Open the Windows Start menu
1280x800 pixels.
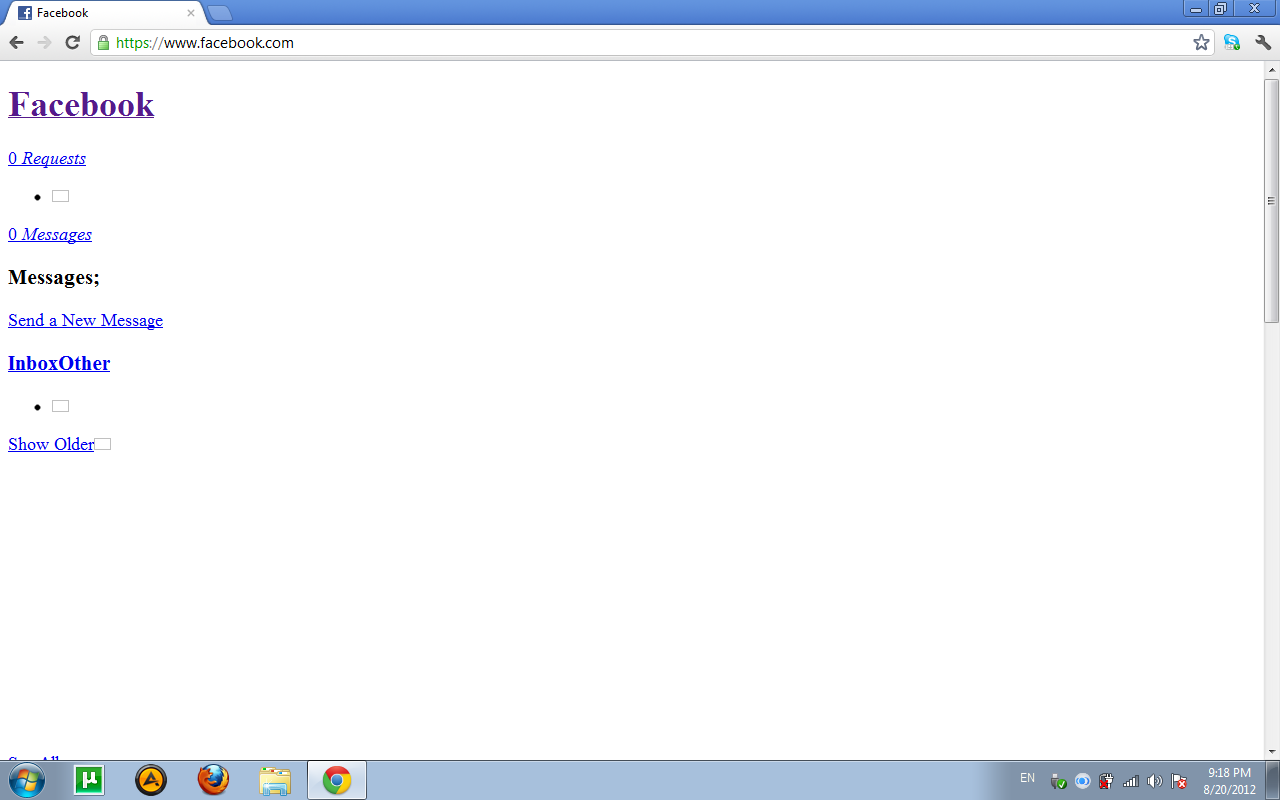pos(27,780)
